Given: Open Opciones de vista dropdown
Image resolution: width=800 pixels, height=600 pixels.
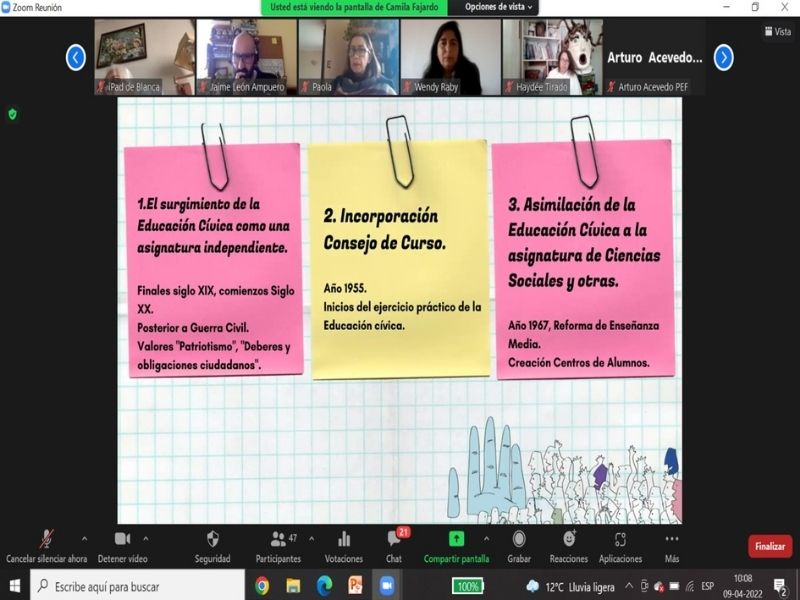Looking at the screenshot, I should (x=498, y=7).
